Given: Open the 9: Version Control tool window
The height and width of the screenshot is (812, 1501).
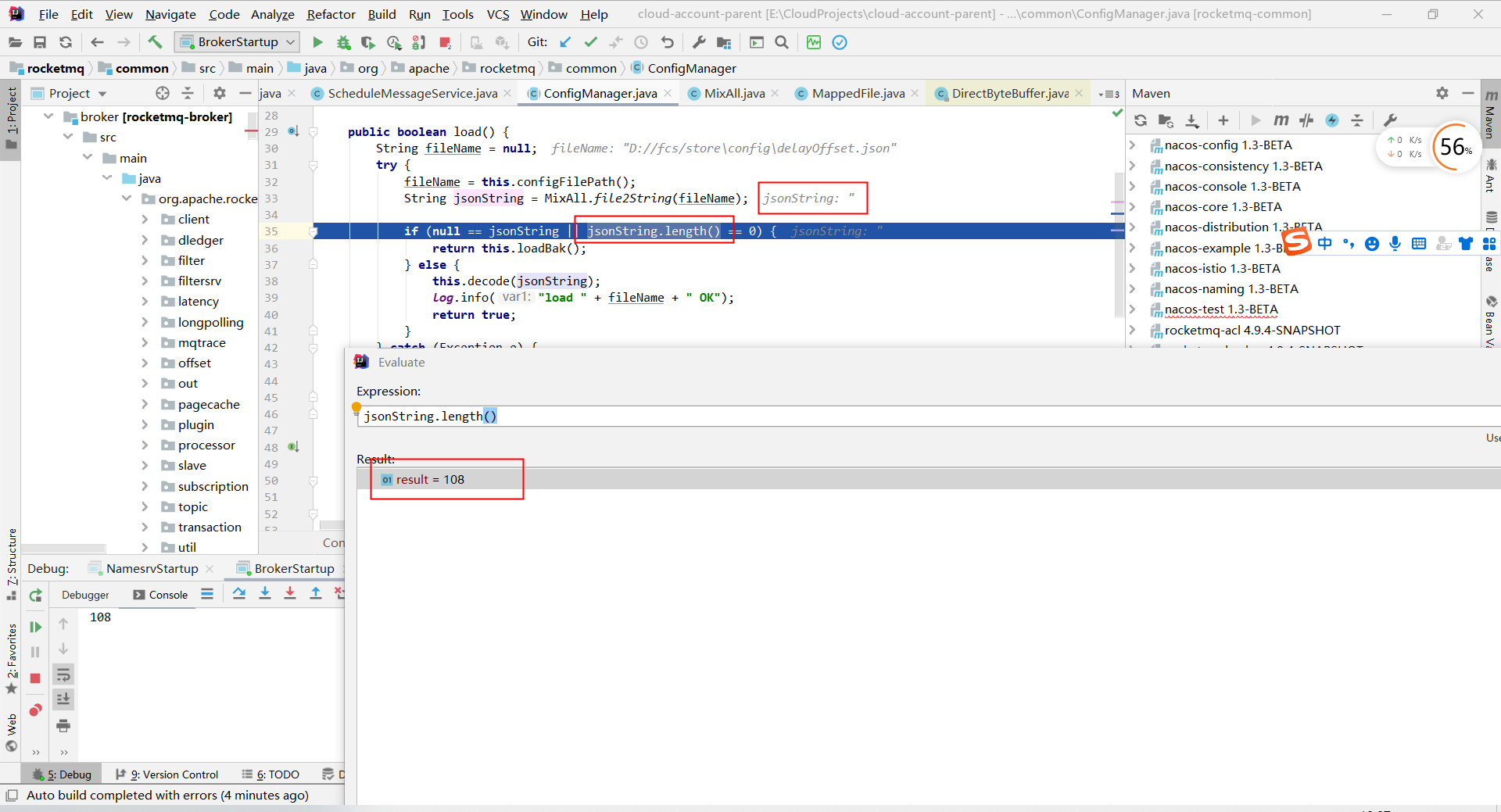Looking at the screenshot, I should coord(167,774).
